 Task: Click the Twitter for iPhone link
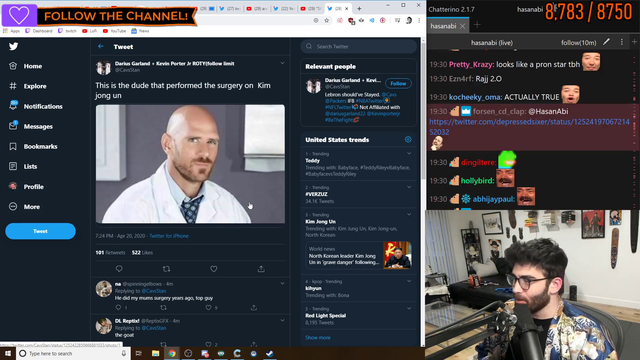coord(169,236)
